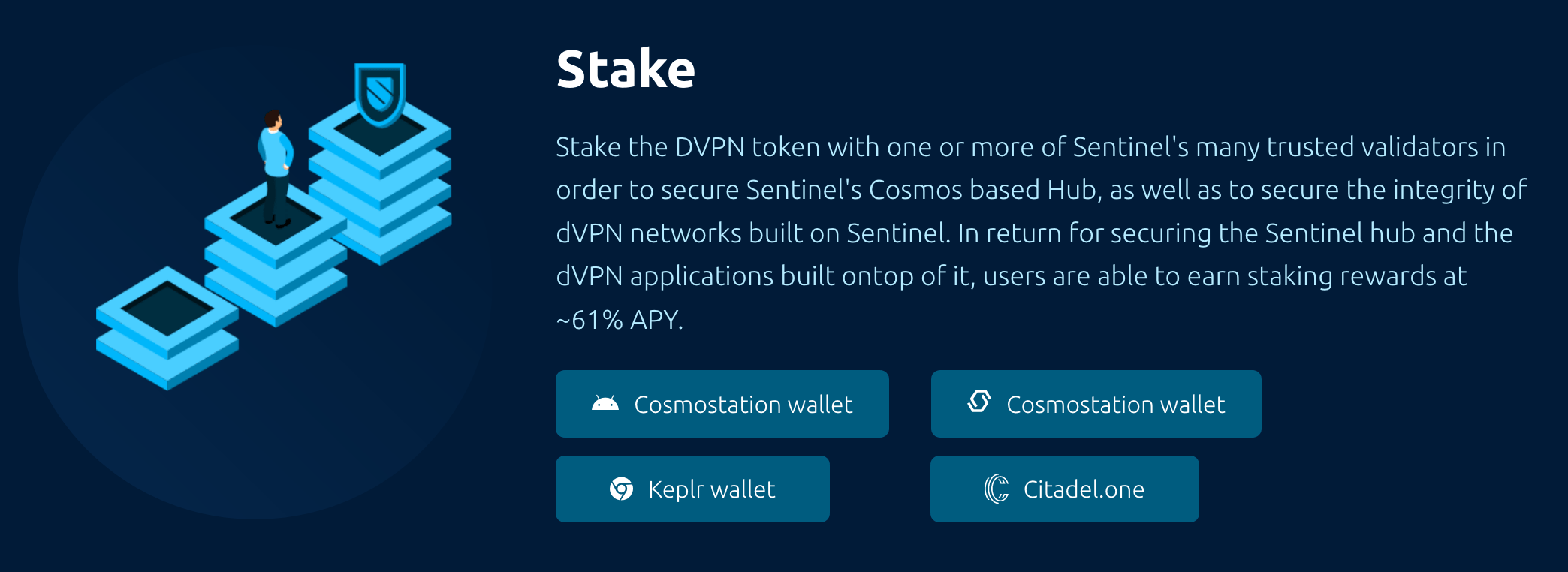Screen dimensions: 1568x572
Task: Click the shield emblem atop the stacked platforms
Action: 380,94
